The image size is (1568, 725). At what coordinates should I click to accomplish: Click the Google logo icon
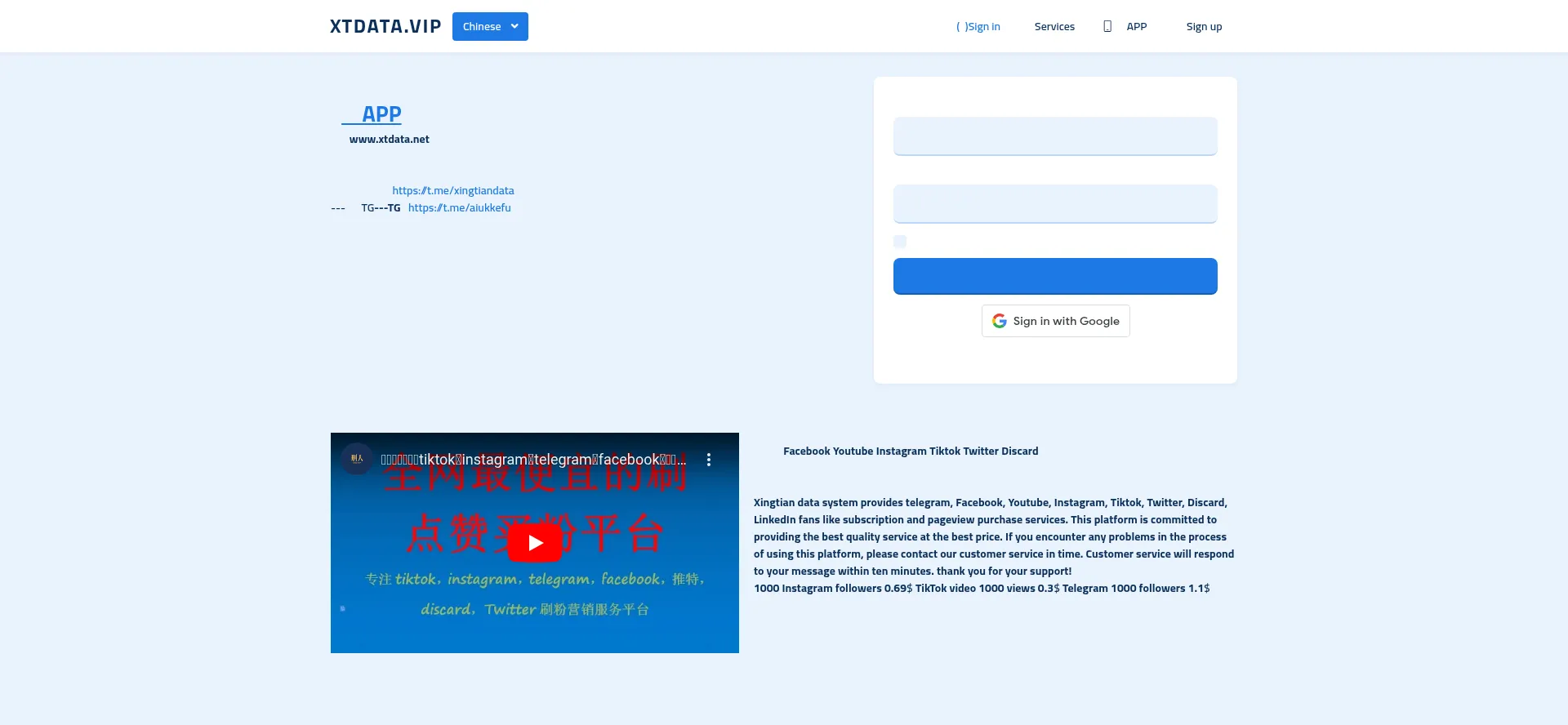1000,321
